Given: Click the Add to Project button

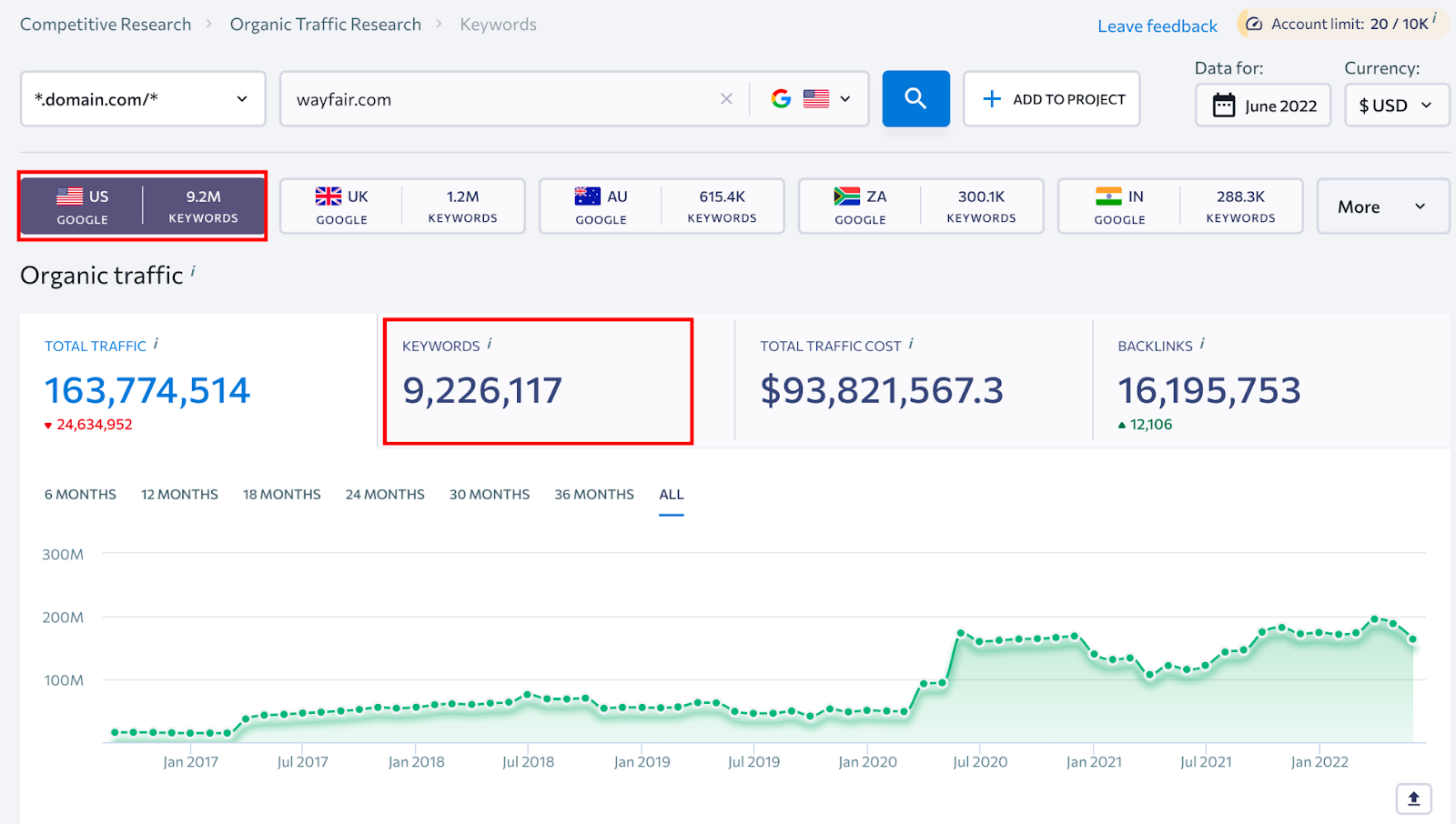Looking at the screenshot, I should (x=1052, y=99).
